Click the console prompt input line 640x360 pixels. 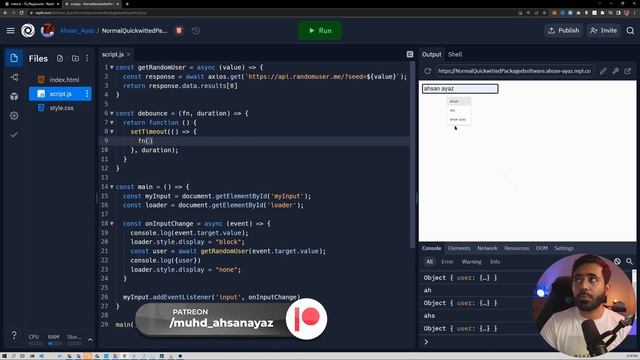[x=478, y=342]
